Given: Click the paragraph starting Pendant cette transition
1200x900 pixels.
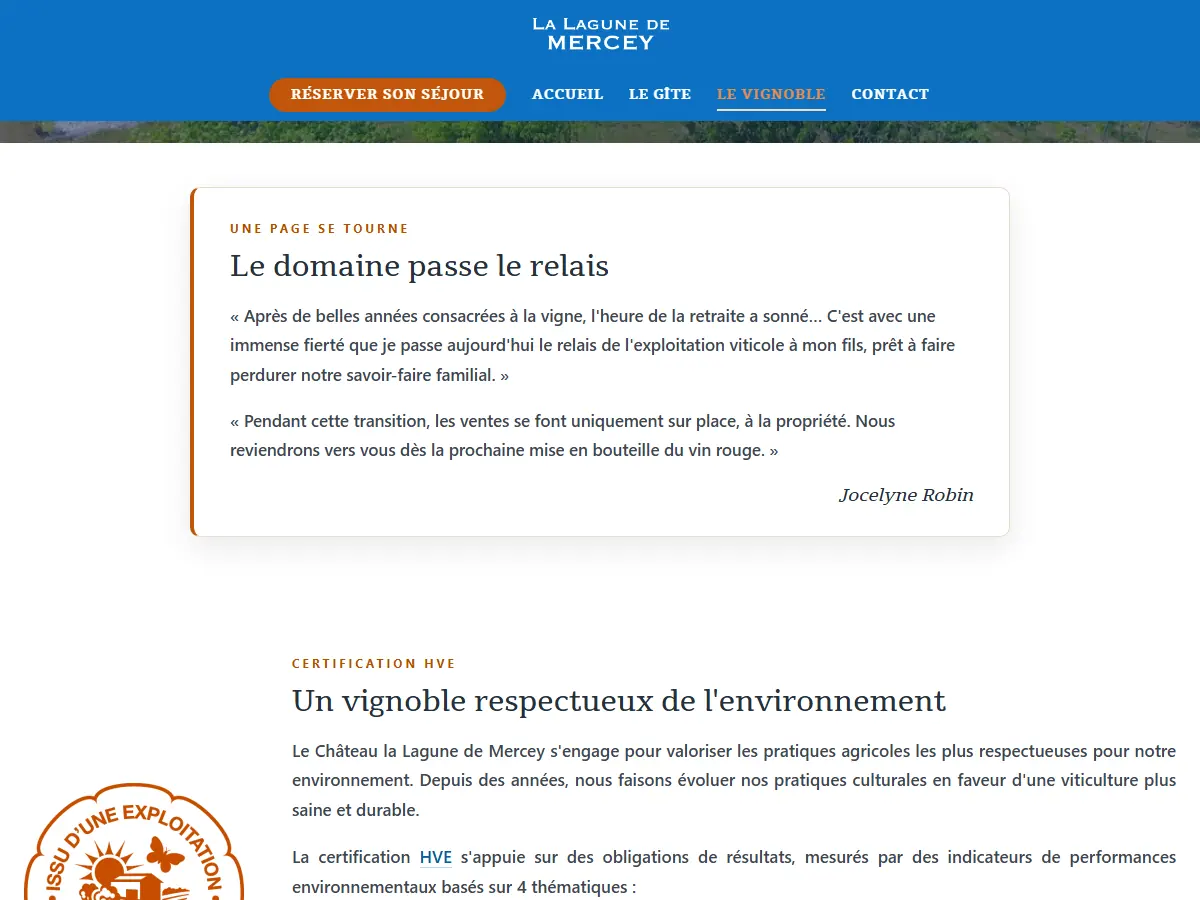Looking at the screenshot, I should 600,436.
